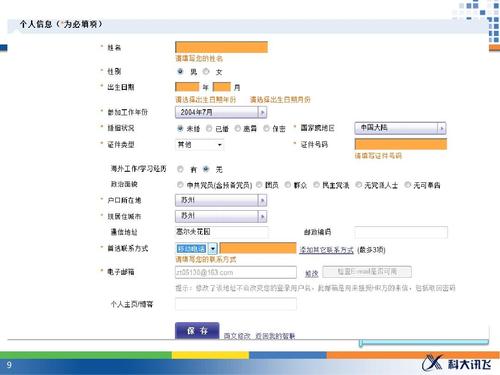Choose 有 for overseas experience
The image size is (500, 375).
click(x=180, y=169)
